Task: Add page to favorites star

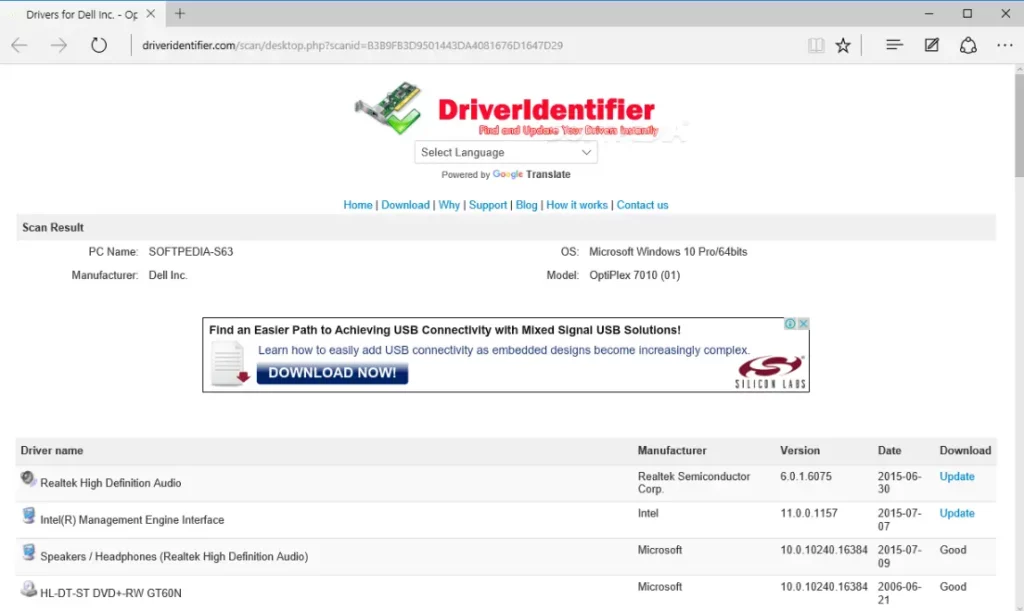Action: pos(843,45)
